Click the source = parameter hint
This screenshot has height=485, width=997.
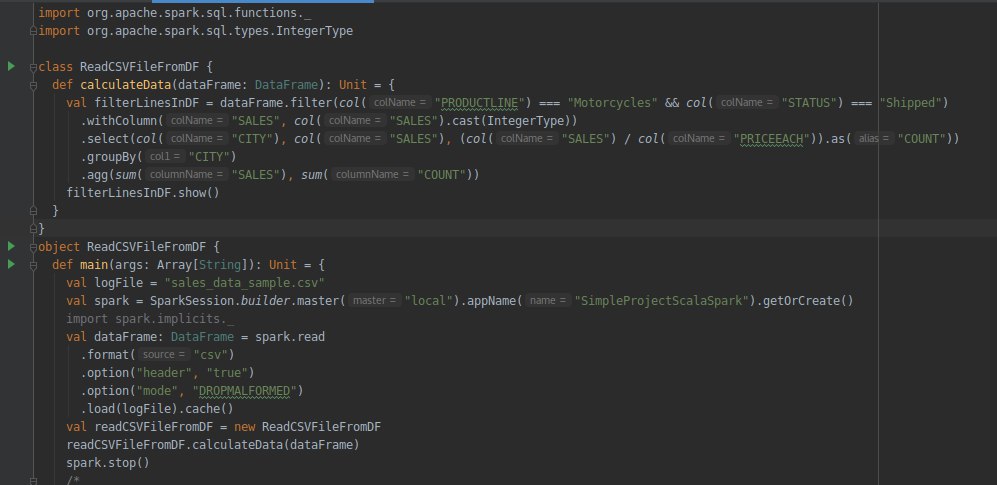[163, 355]
